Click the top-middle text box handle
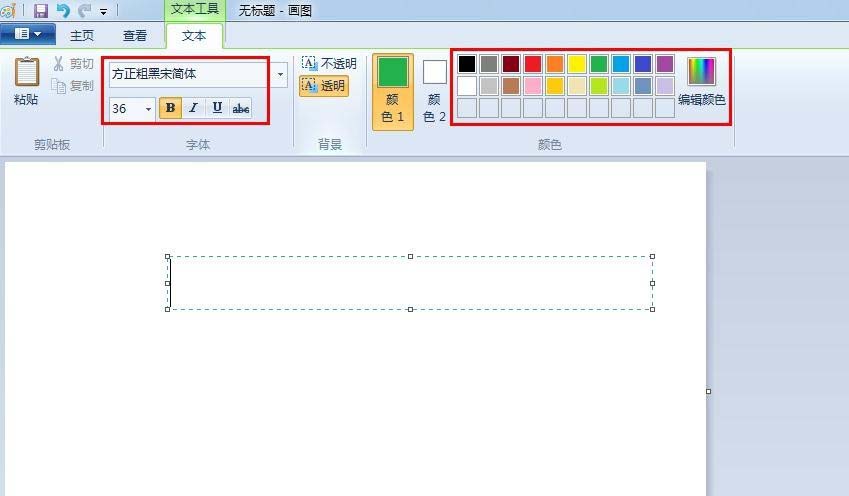Screen dimensions: 849x496 click(x=410, y=257)
